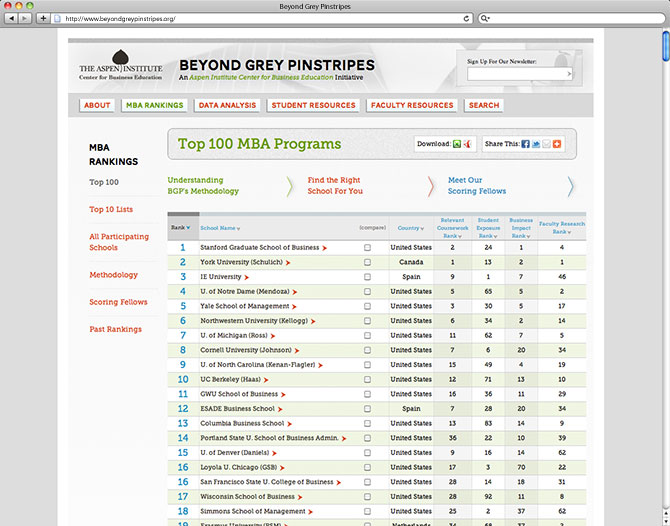Open Methodology sidebar link
The height and width of the screenshot is (526, 670).
coord(114,275)
